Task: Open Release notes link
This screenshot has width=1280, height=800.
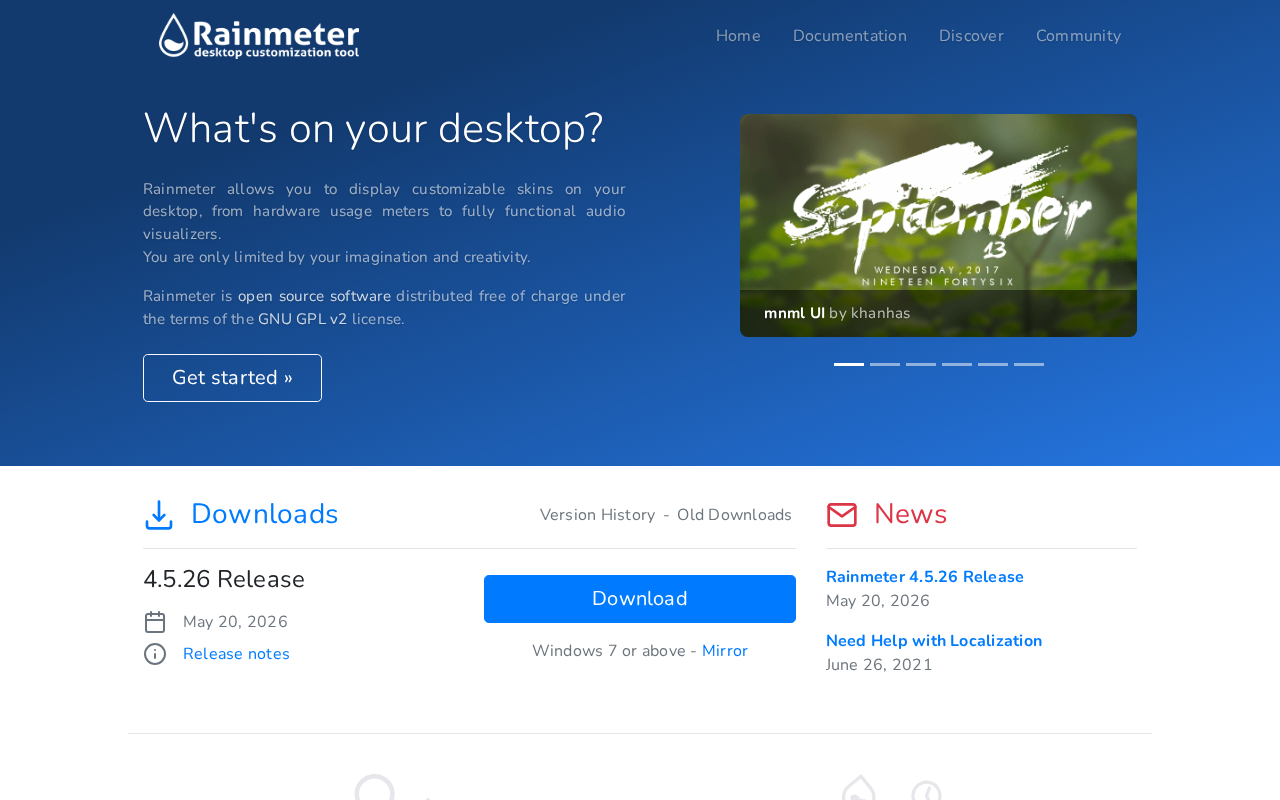Action: coord(236,654)
